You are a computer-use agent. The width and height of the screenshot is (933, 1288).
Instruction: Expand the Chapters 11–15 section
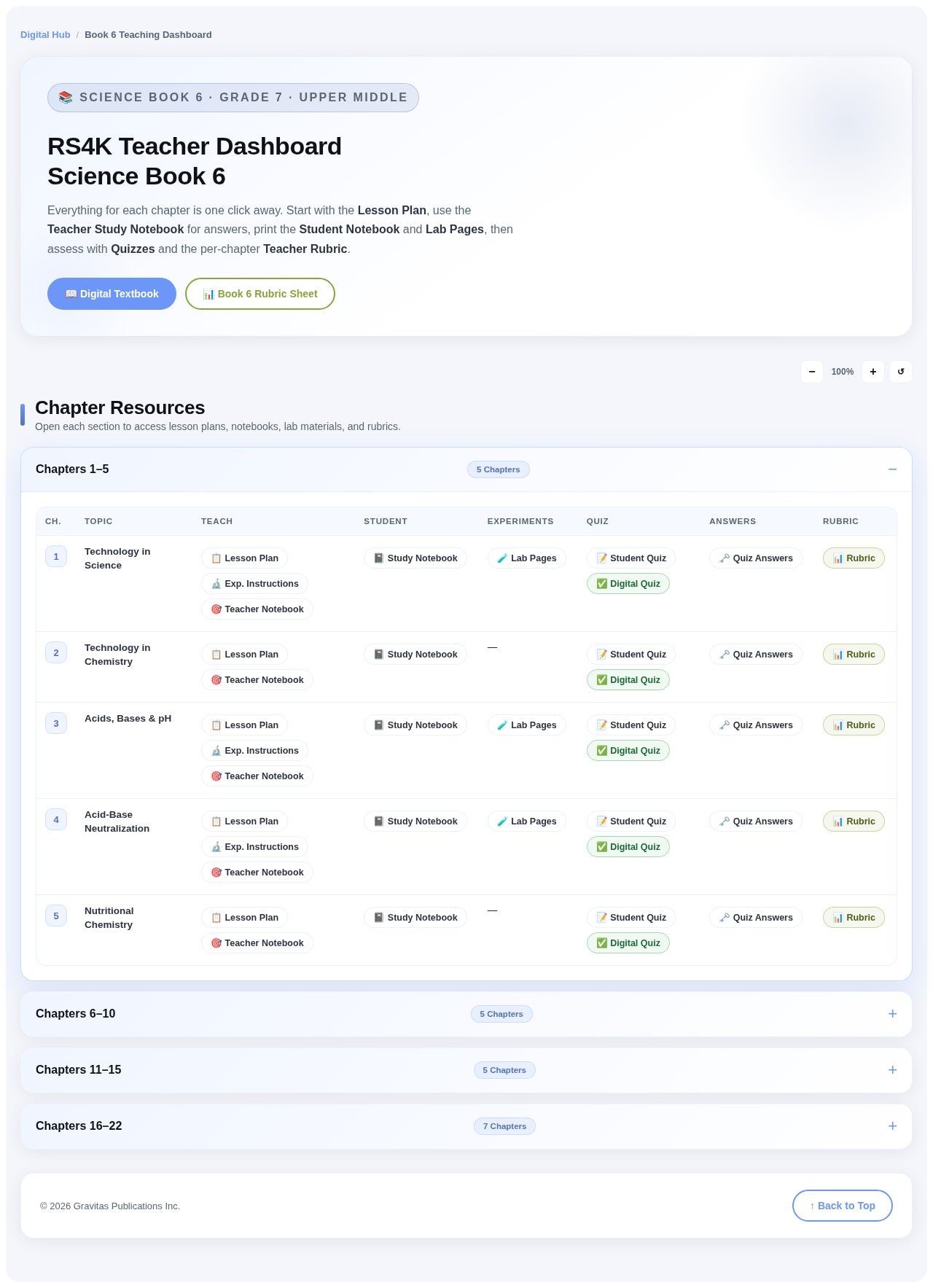click(466, 1070)
